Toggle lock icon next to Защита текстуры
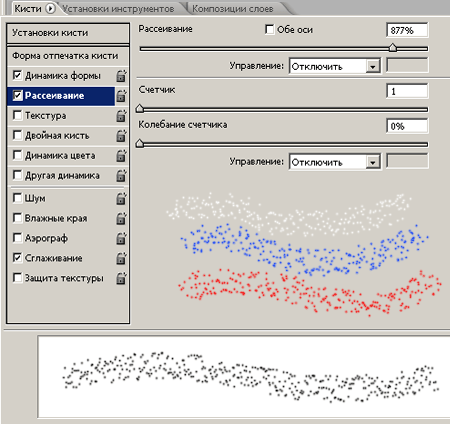The width and height of the screenshot is (450, 425). [x=121, y=278]
